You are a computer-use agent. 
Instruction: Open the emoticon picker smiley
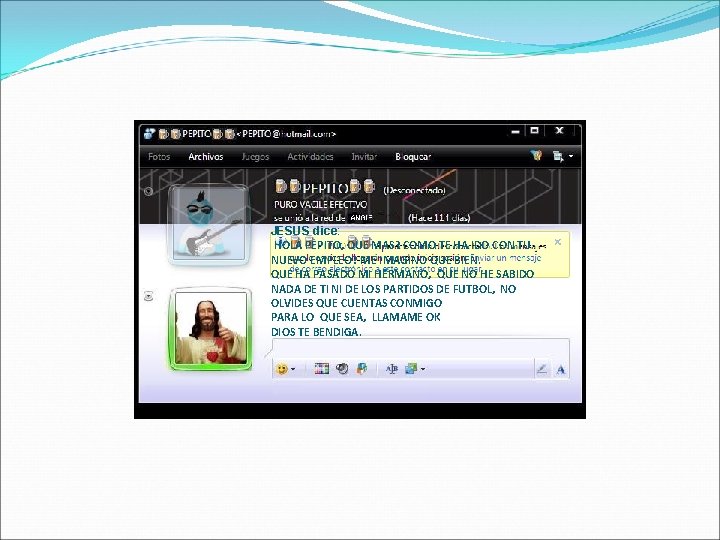(281, 369)
